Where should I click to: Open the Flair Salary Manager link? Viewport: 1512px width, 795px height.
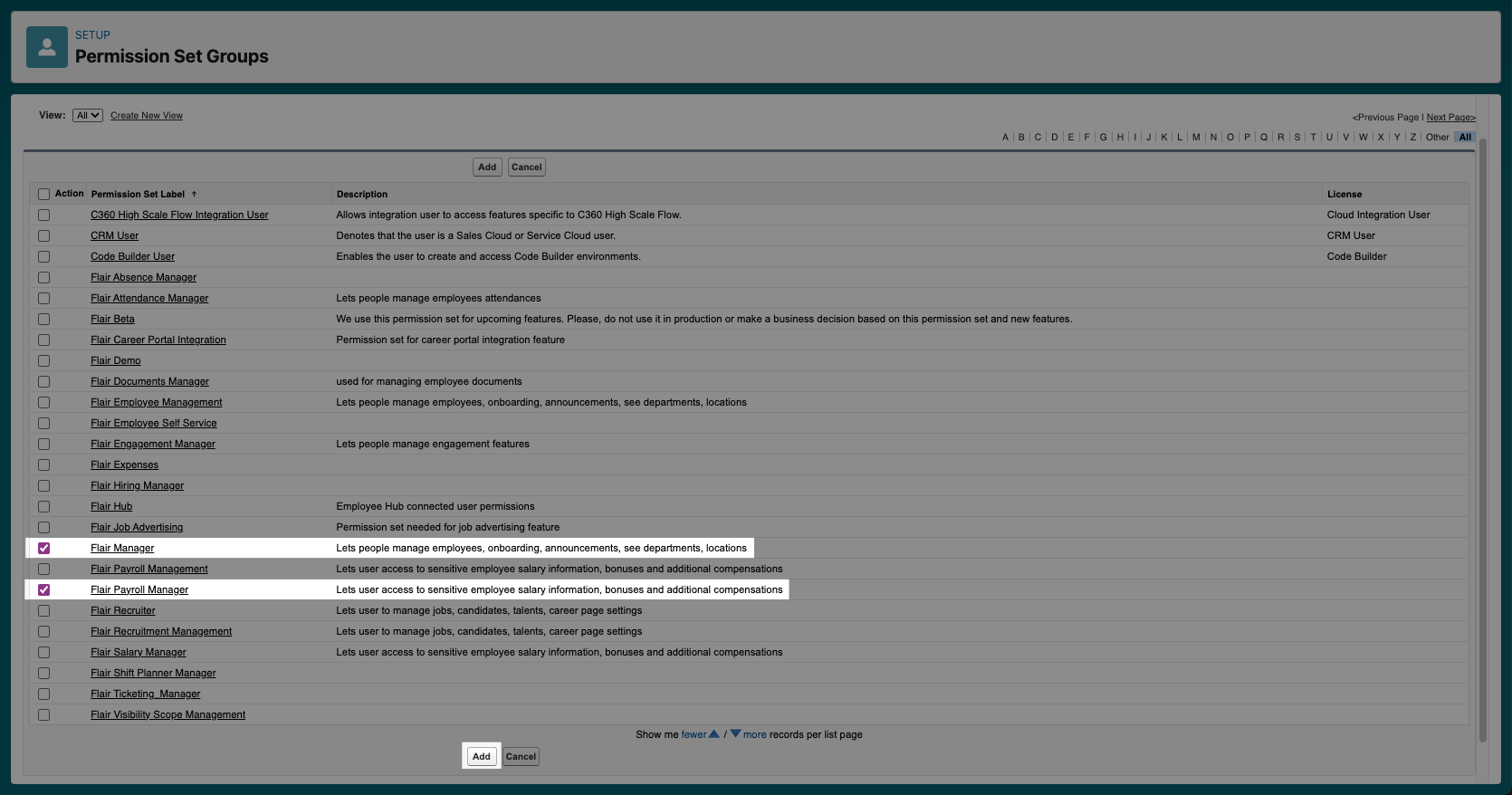pos(138,653)
